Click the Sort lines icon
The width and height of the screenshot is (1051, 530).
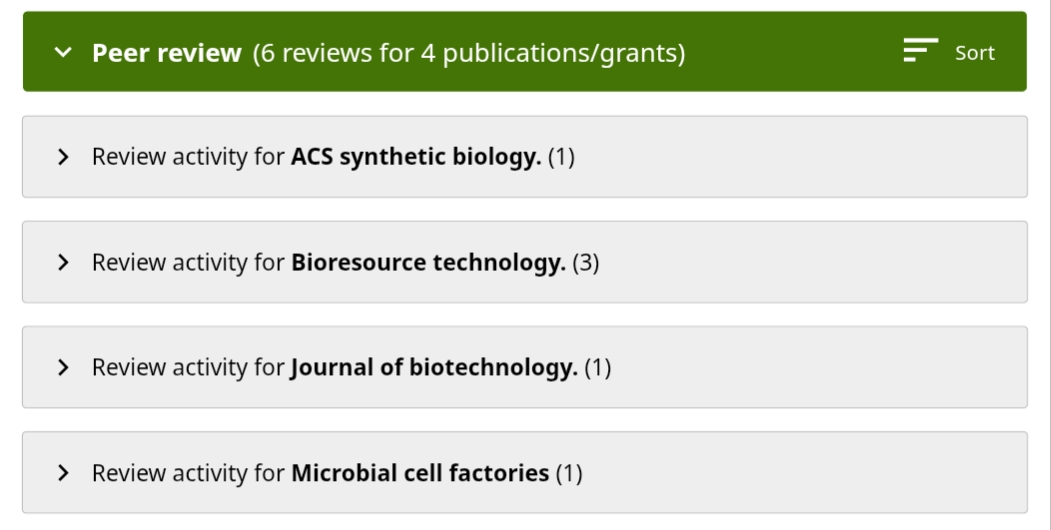(x=921, y=51)
